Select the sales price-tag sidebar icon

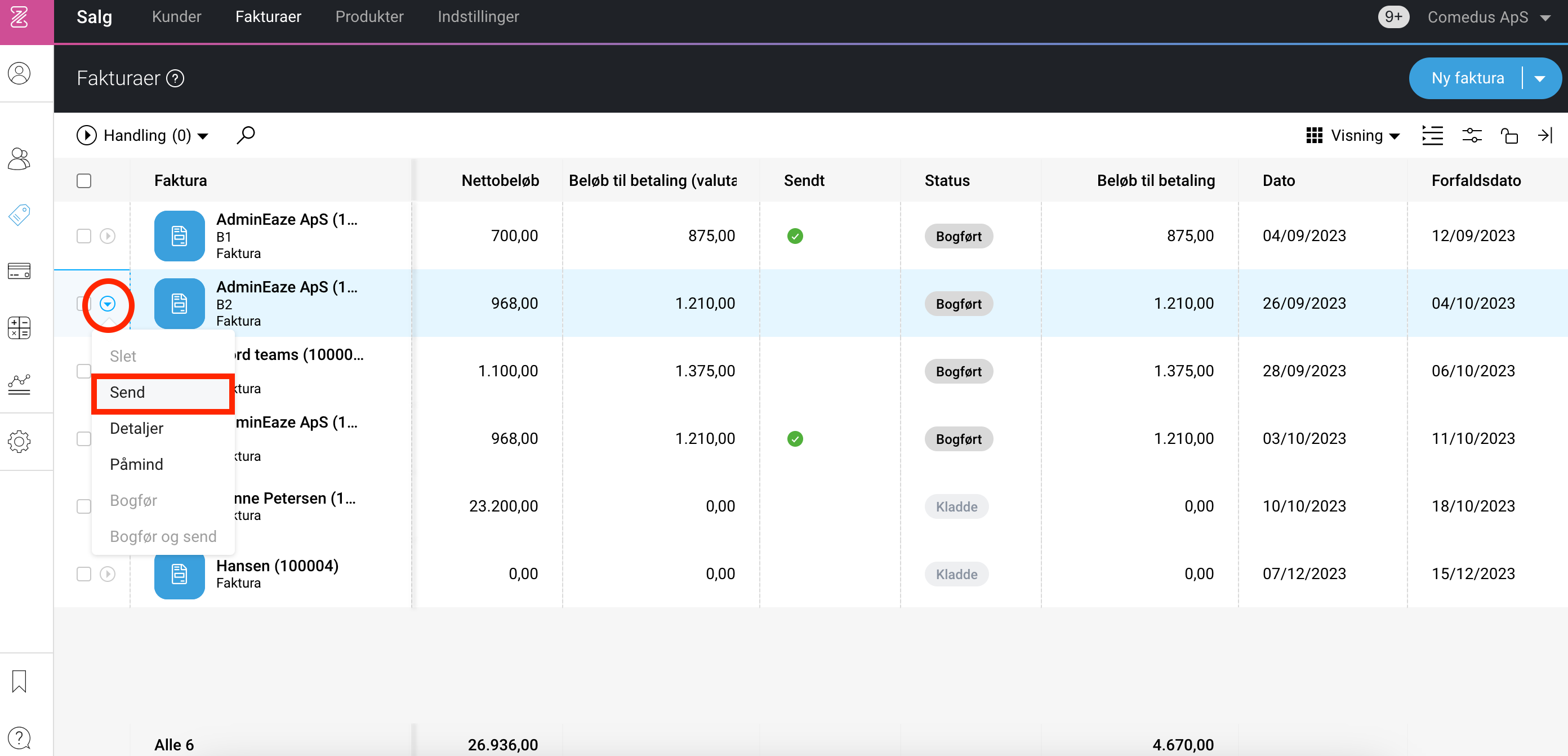(20, 214)
